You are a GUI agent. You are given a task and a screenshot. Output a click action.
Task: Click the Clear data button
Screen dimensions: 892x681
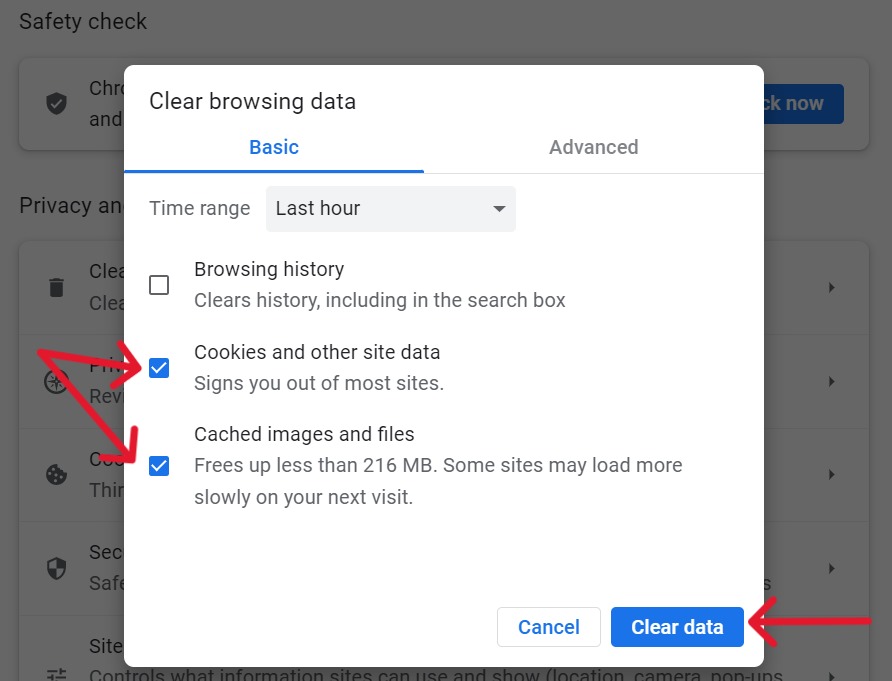[x=677, y=627]
